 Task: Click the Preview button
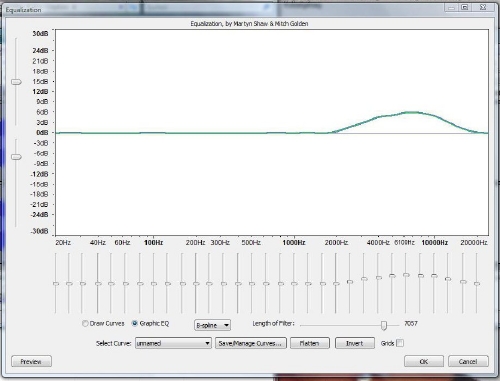(x=31, y=361)
